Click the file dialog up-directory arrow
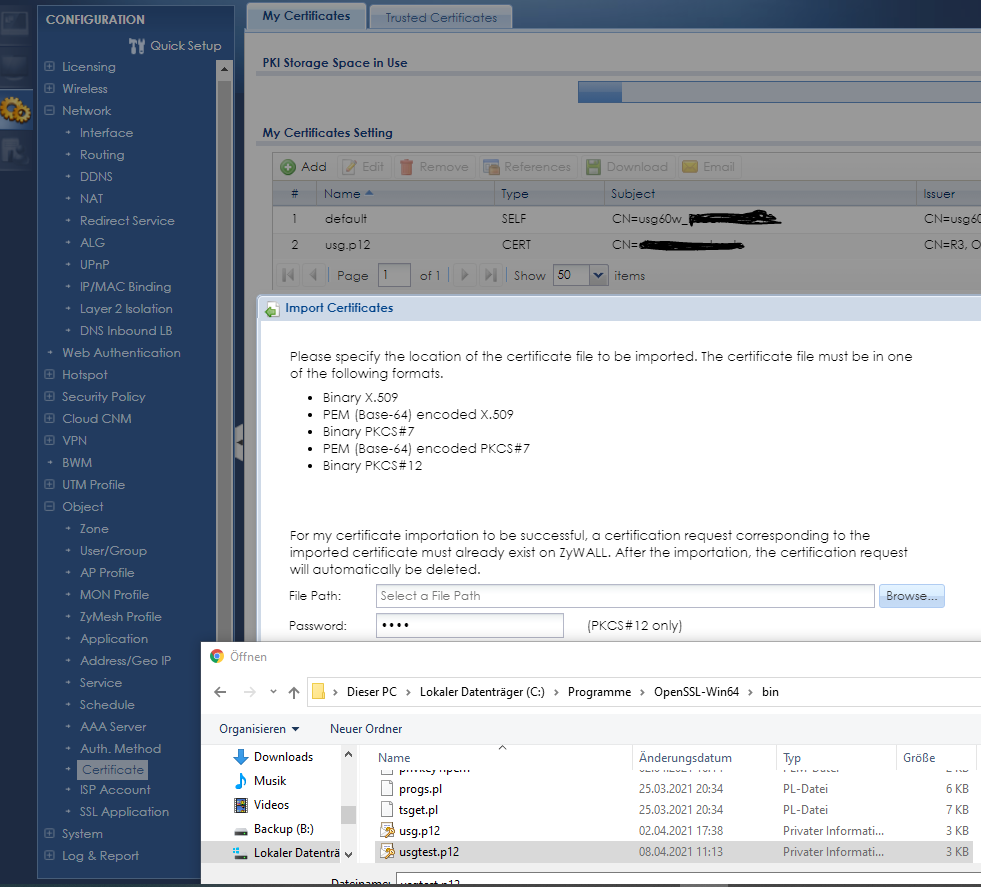The height and width of the screenshot is (887, 981). [x=293, y=692]
